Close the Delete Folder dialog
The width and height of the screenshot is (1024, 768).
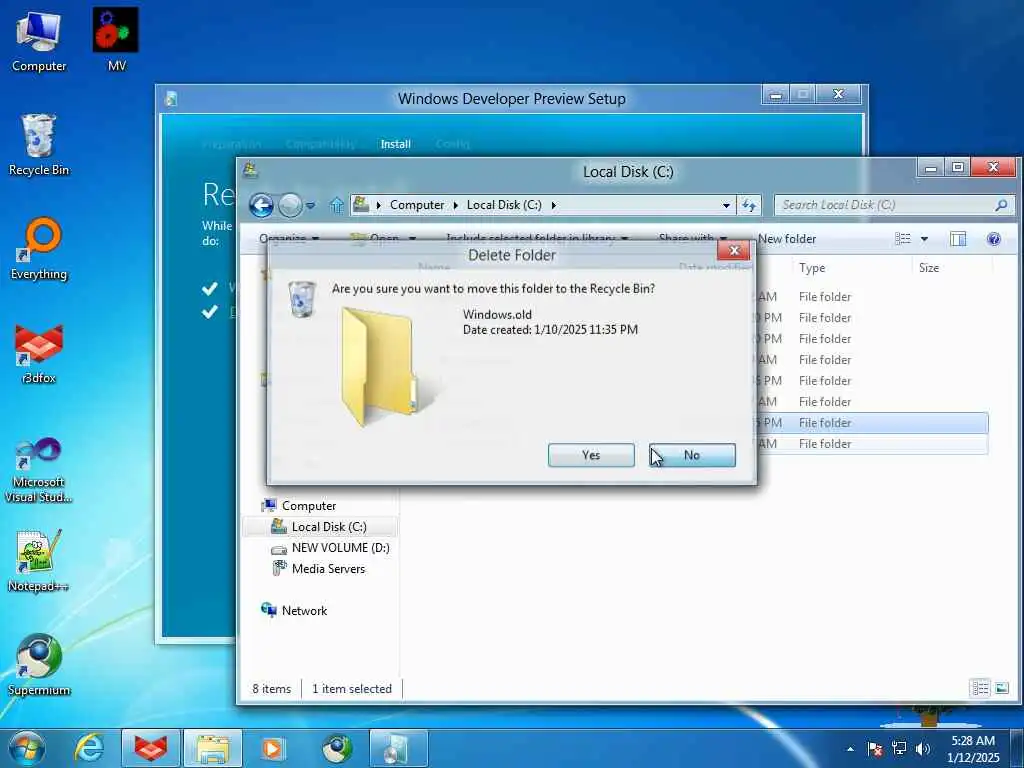[x=734, y=250]
